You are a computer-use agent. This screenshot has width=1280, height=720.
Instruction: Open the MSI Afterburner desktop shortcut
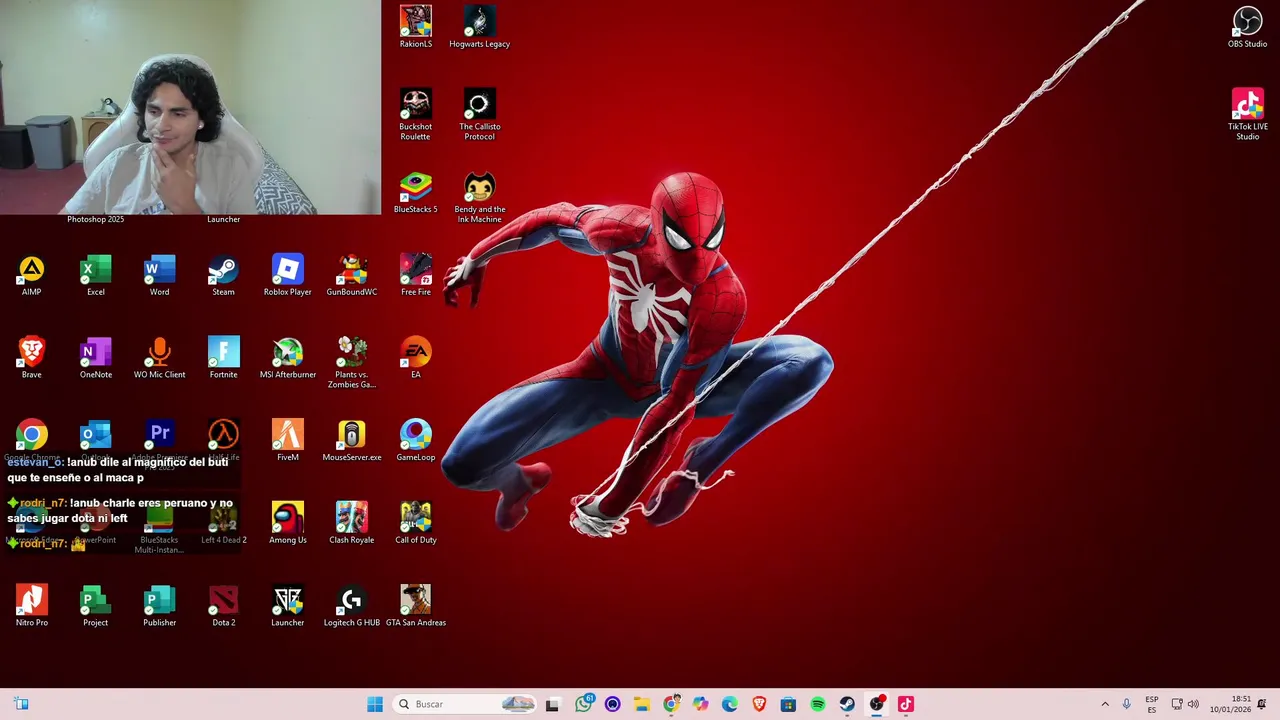click(x=287, y=358)
